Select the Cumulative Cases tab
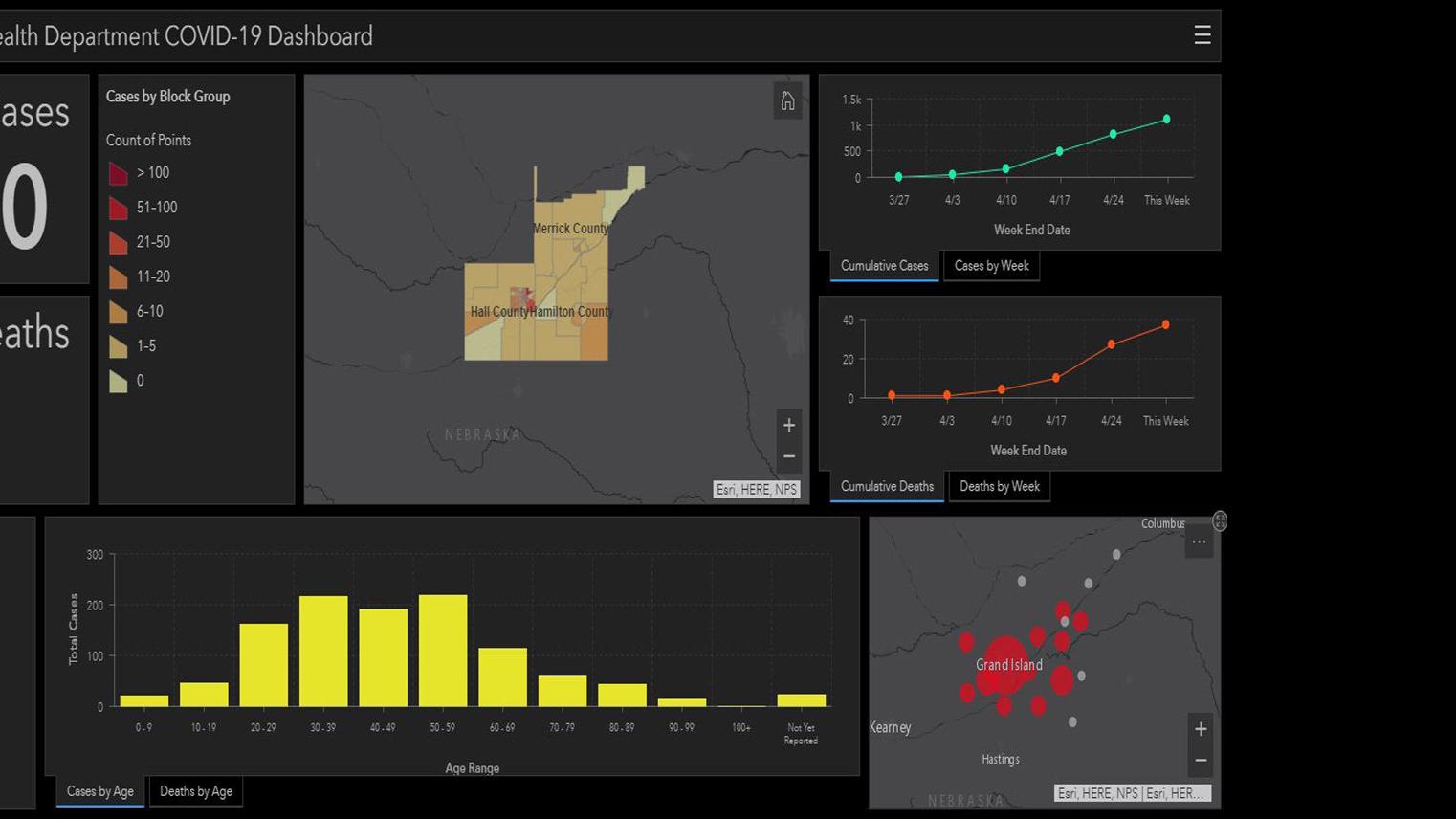The image size is (1456, 819). coord(884,266)
